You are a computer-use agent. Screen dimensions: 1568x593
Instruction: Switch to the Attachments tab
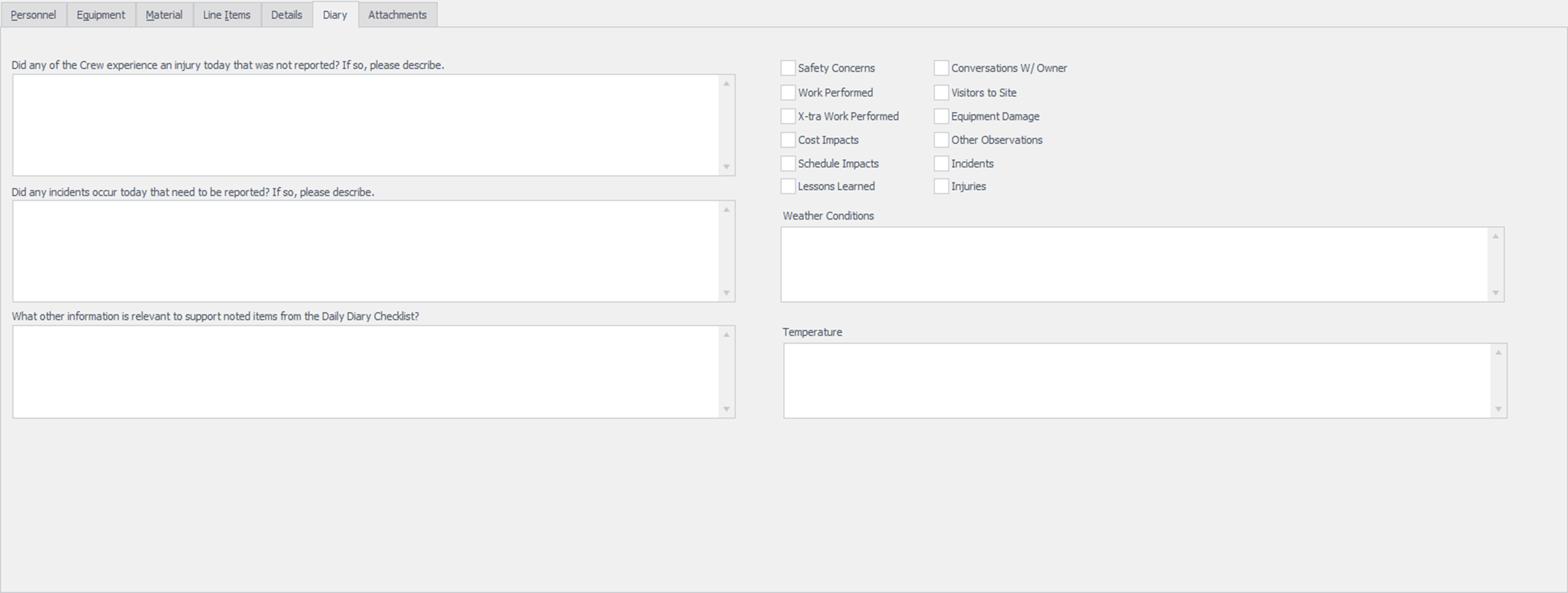398,14
